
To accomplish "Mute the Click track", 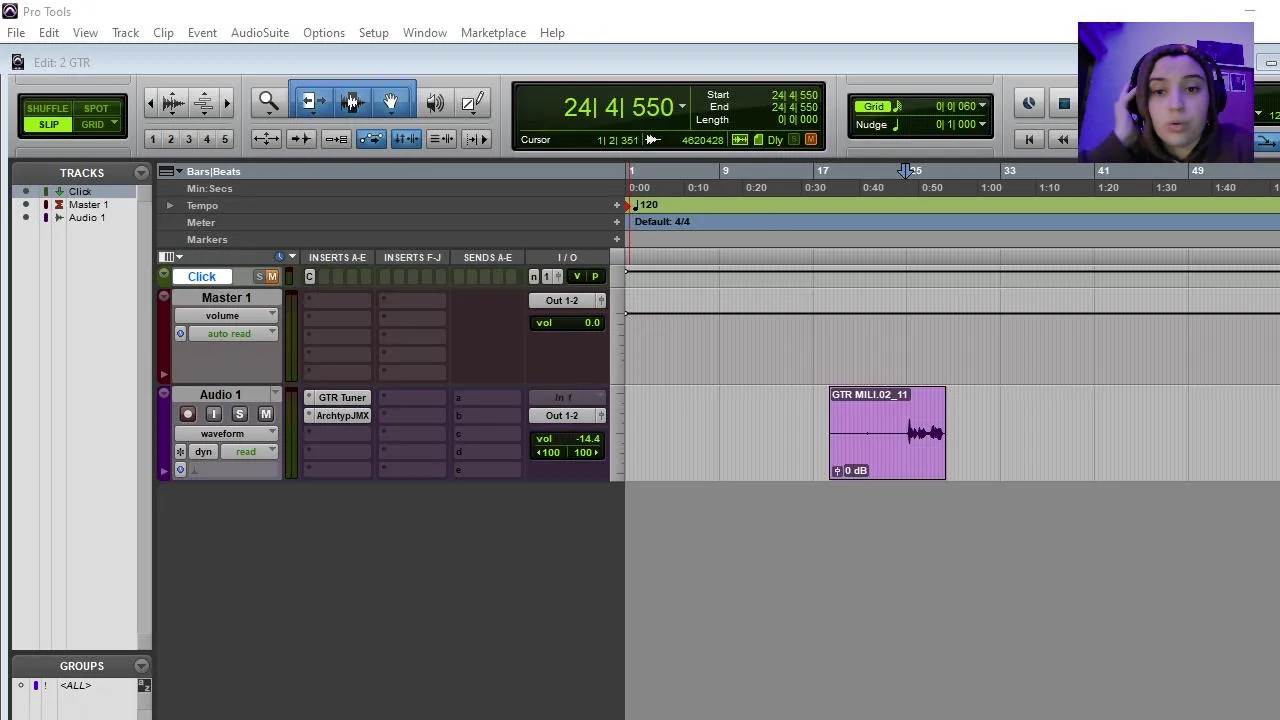I will click(x=272, y=277).
